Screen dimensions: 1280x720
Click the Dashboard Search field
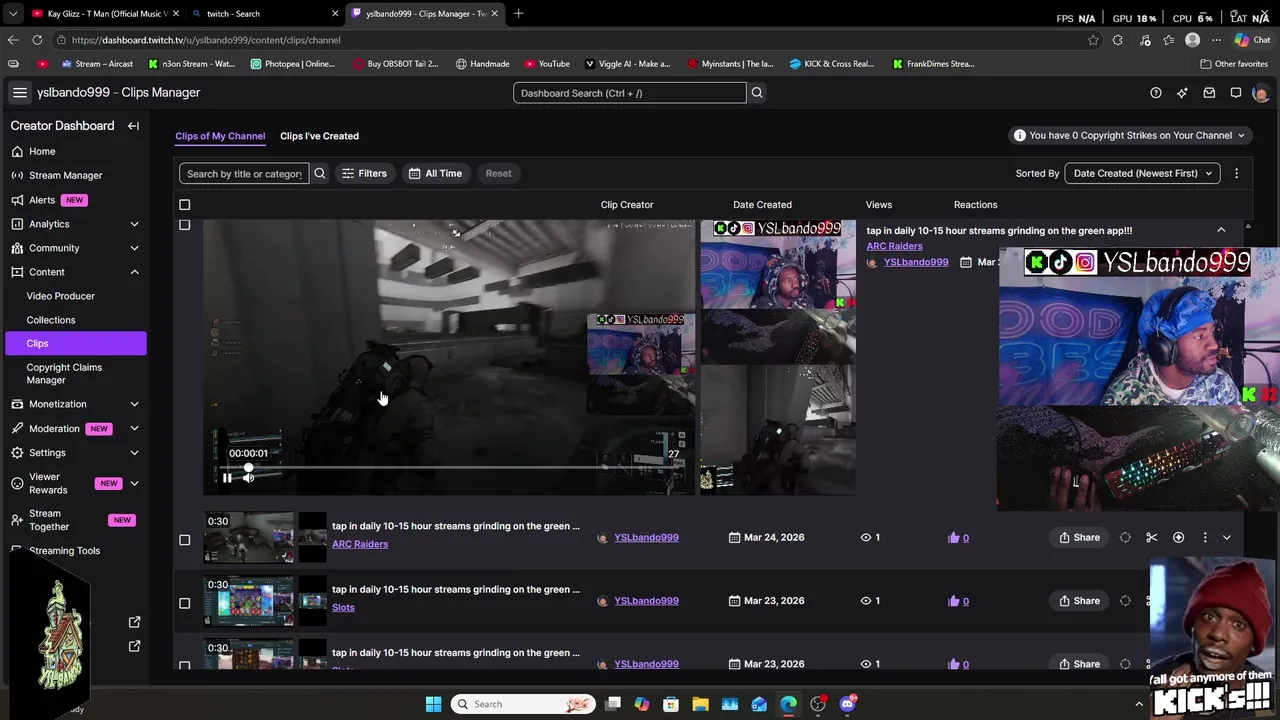pyautogui.click(x=630, y=93)
